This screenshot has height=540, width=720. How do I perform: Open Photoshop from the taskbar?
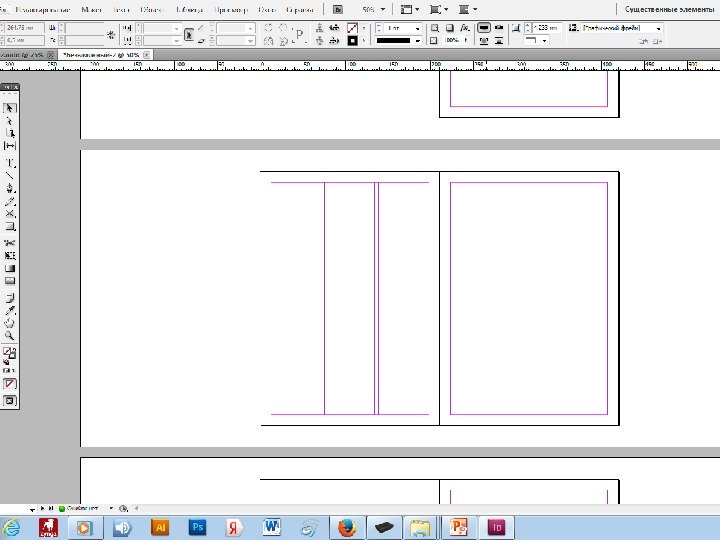click(197, 527)
